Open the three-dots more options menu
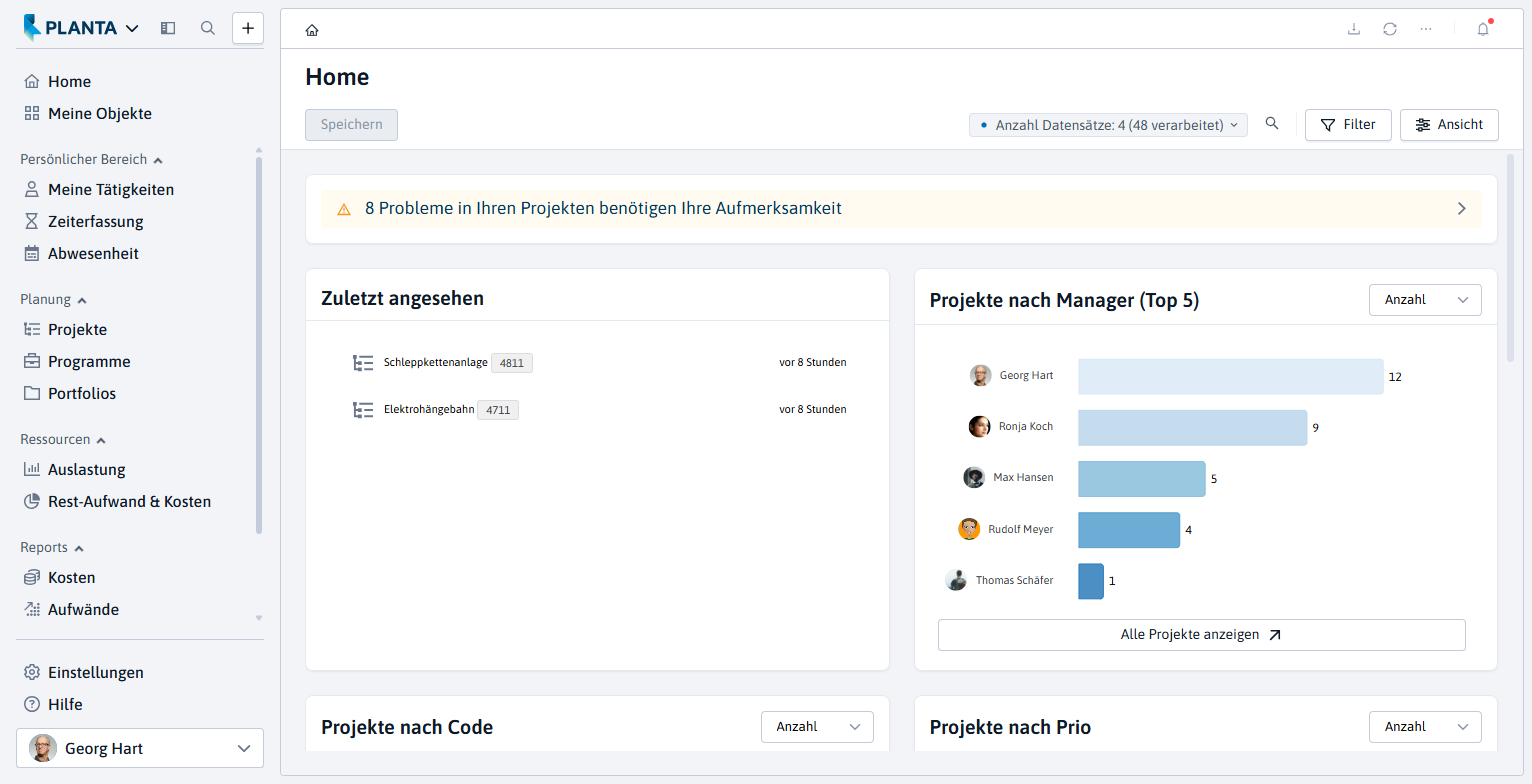 pos(1426,29)
